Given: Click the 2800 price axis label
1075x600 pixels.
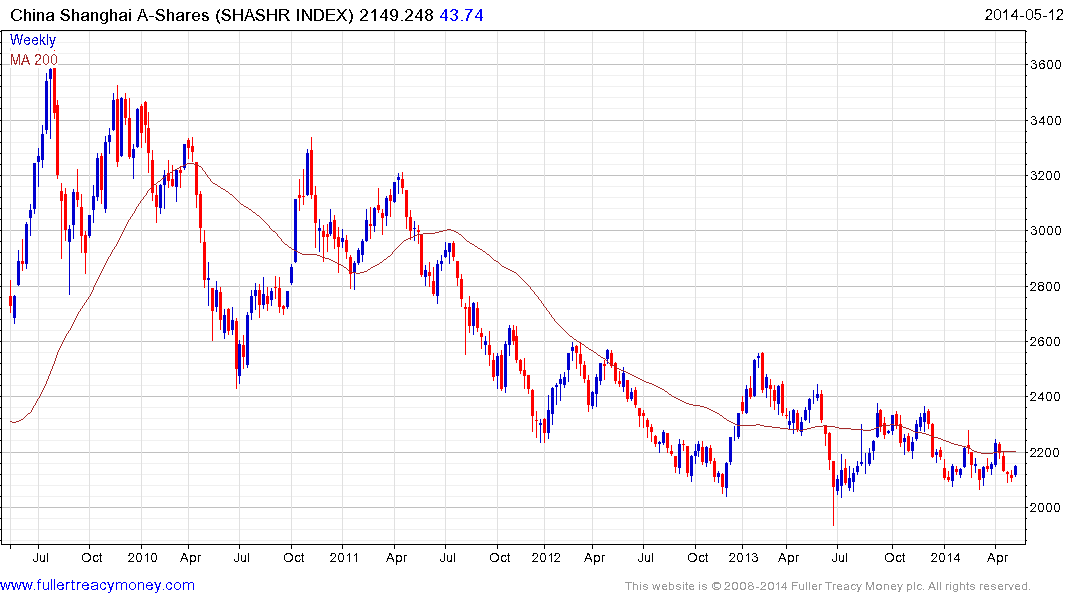Looking at the screenshot, I should pyautogui.click(x=1046, y=287).
